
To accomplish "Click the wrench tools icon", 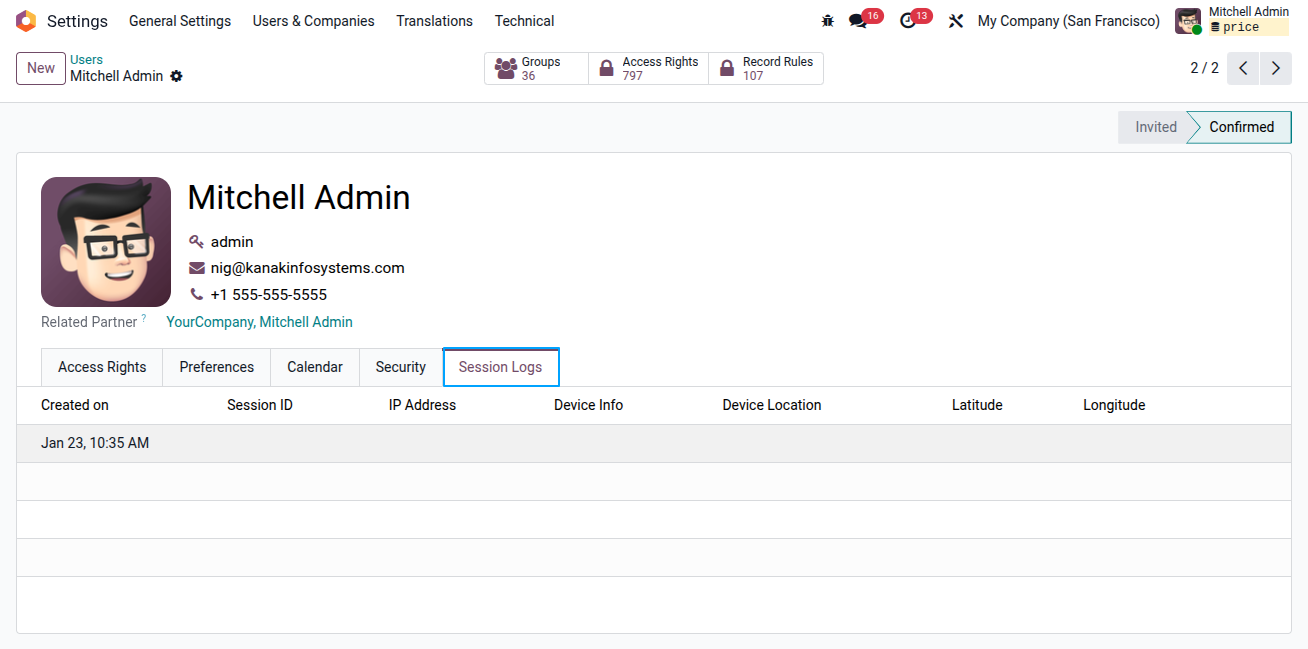I will tap(956, 21).
